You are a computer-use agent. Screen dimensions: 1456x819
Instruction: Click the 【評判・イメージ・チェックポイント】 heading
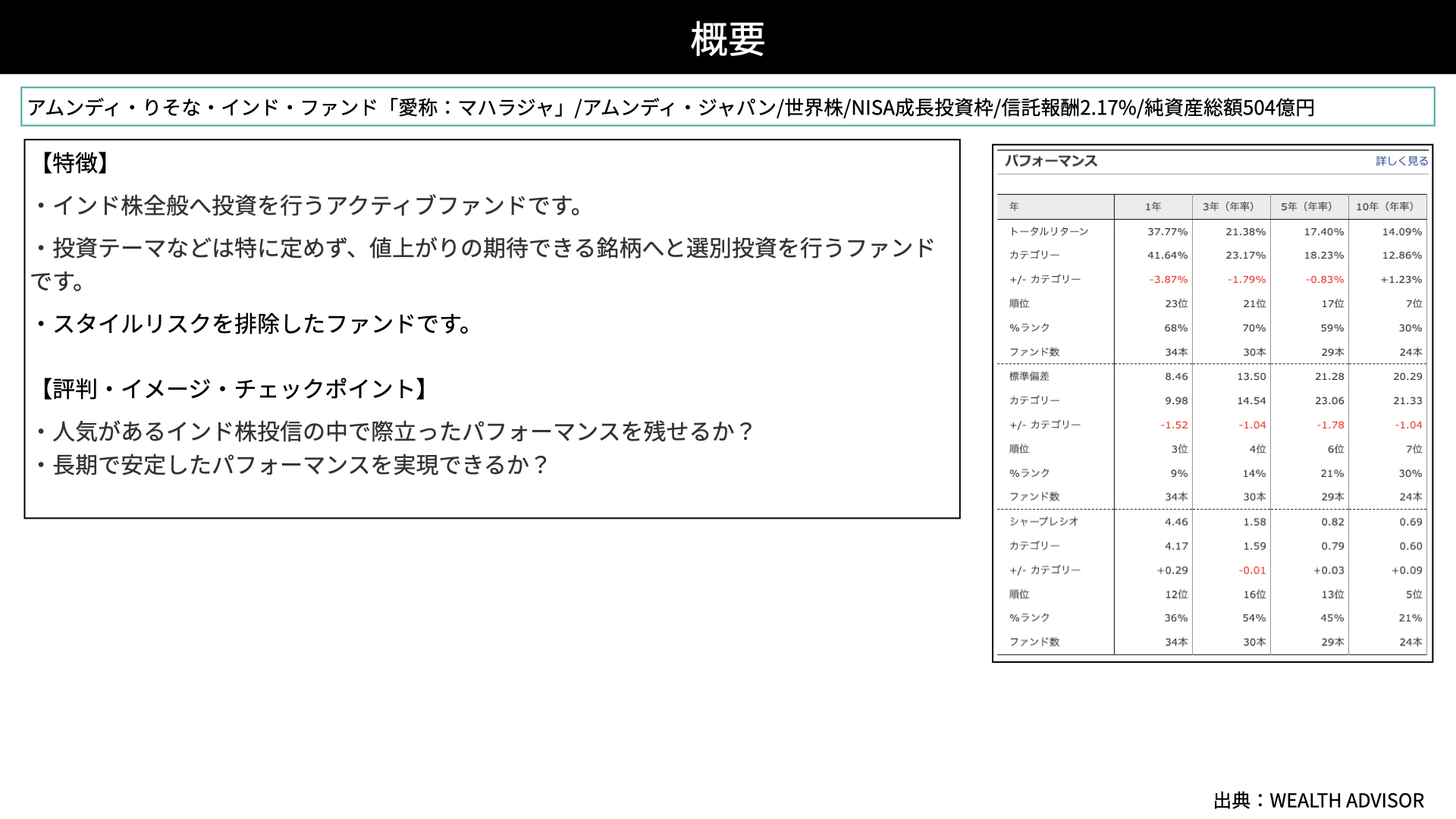pyautogui.click(x=233, y=389)
